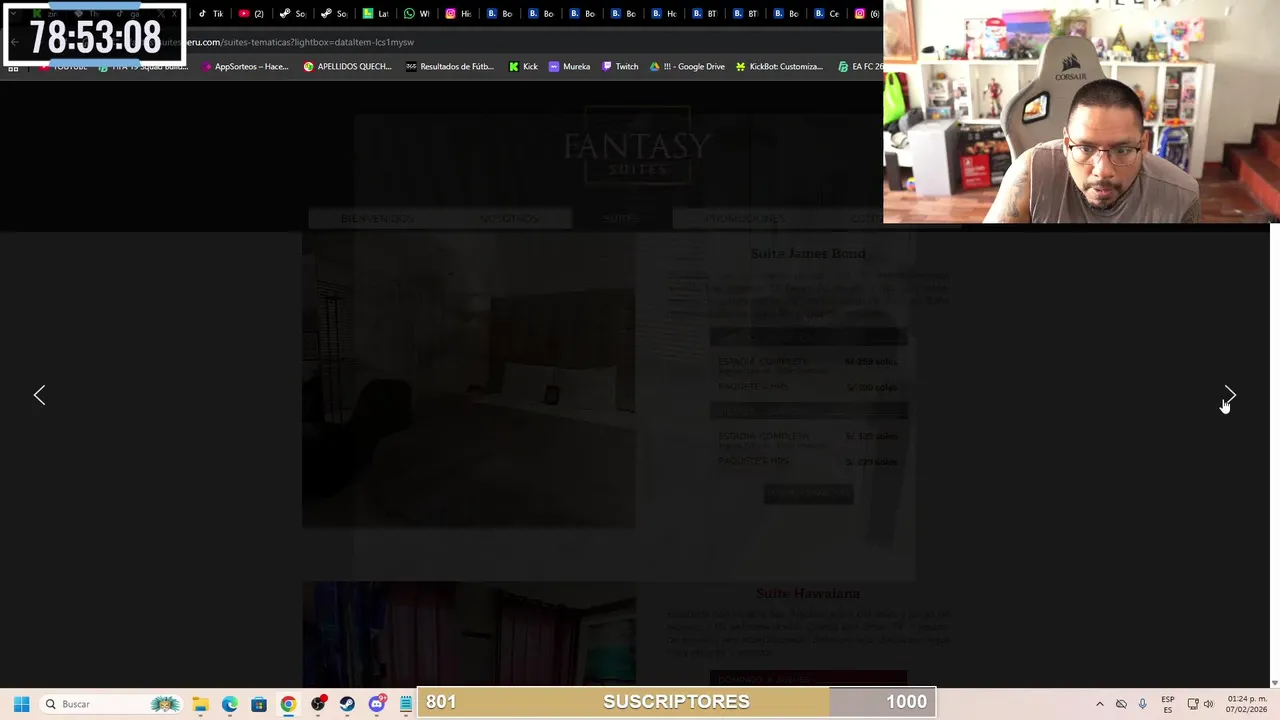The width and height of the screenshot is (1280, 720).
Task: Switch to the 'Ce' browser tab
Action: tap(826, 14)
